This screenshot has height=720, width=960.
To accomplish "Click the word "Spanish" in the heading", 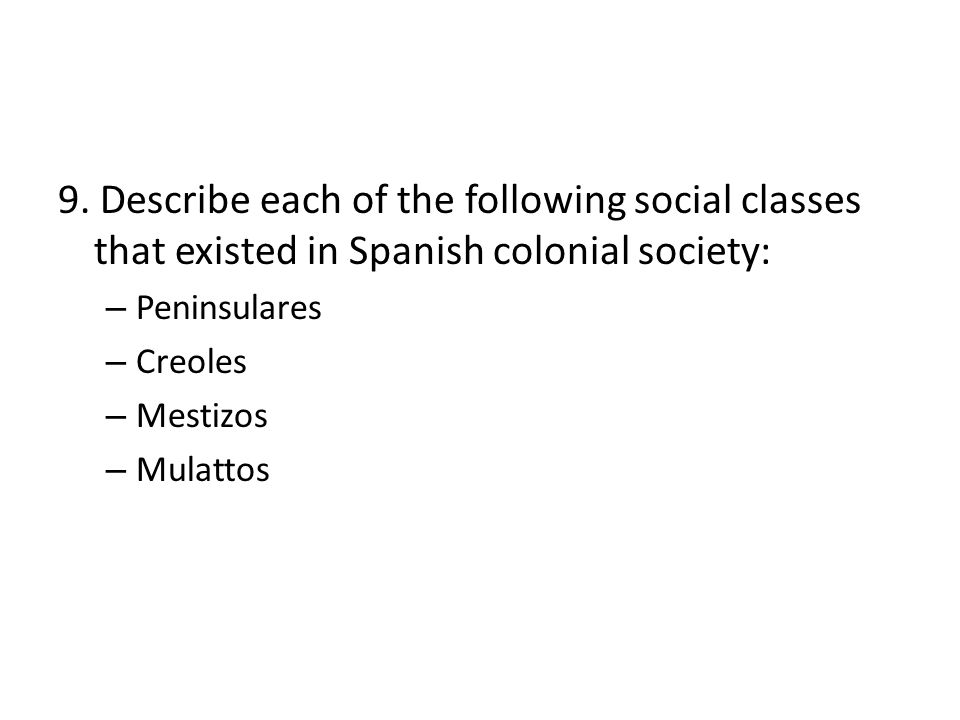I will 416,252.
